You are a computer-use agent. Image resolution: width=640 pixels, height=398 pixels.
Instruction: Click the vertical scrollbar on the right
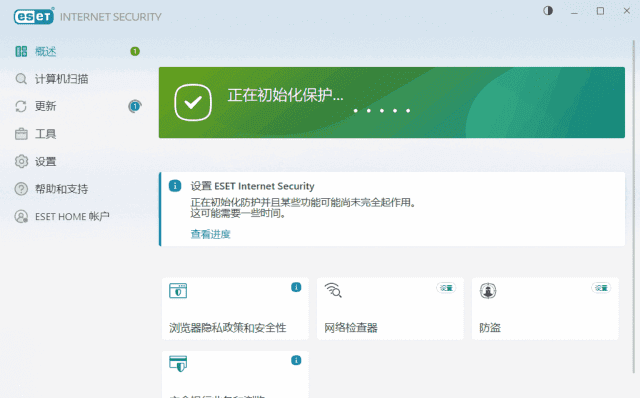coord(634,206)
